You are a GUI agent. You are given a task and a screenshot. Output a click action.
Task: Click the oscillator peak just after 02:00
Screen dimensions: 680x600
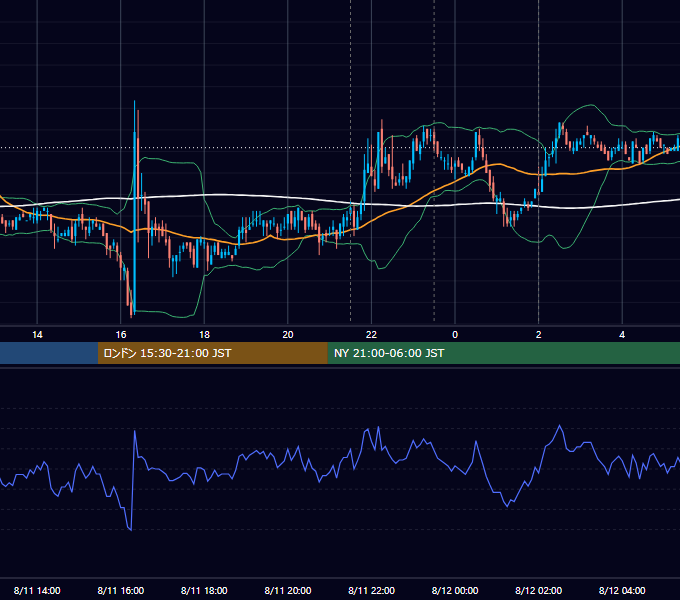tap(560, 426)
